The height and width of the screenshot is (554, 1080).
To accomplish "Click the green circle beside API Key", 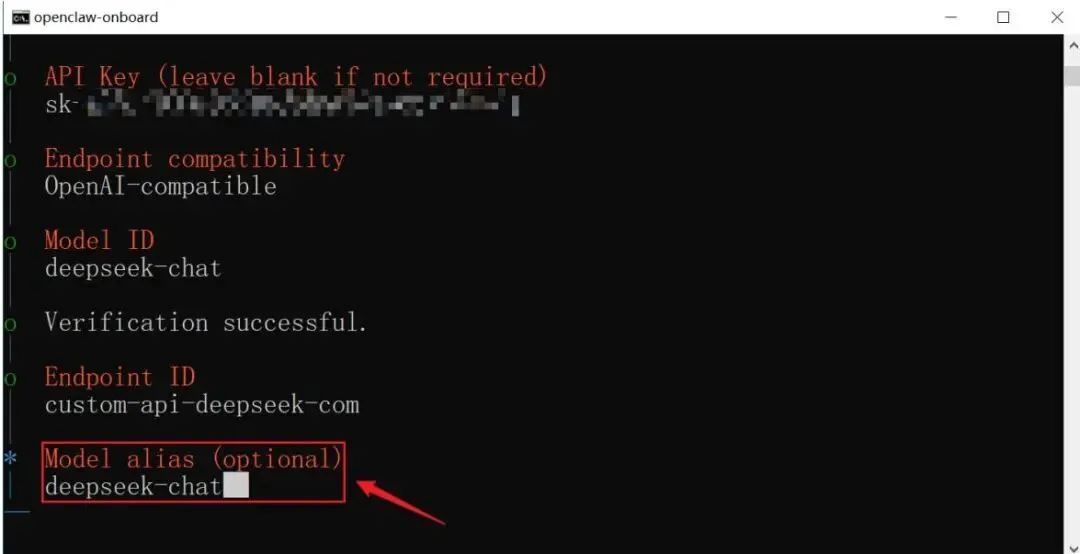I will pyautogui.click(x=10, y=78).
